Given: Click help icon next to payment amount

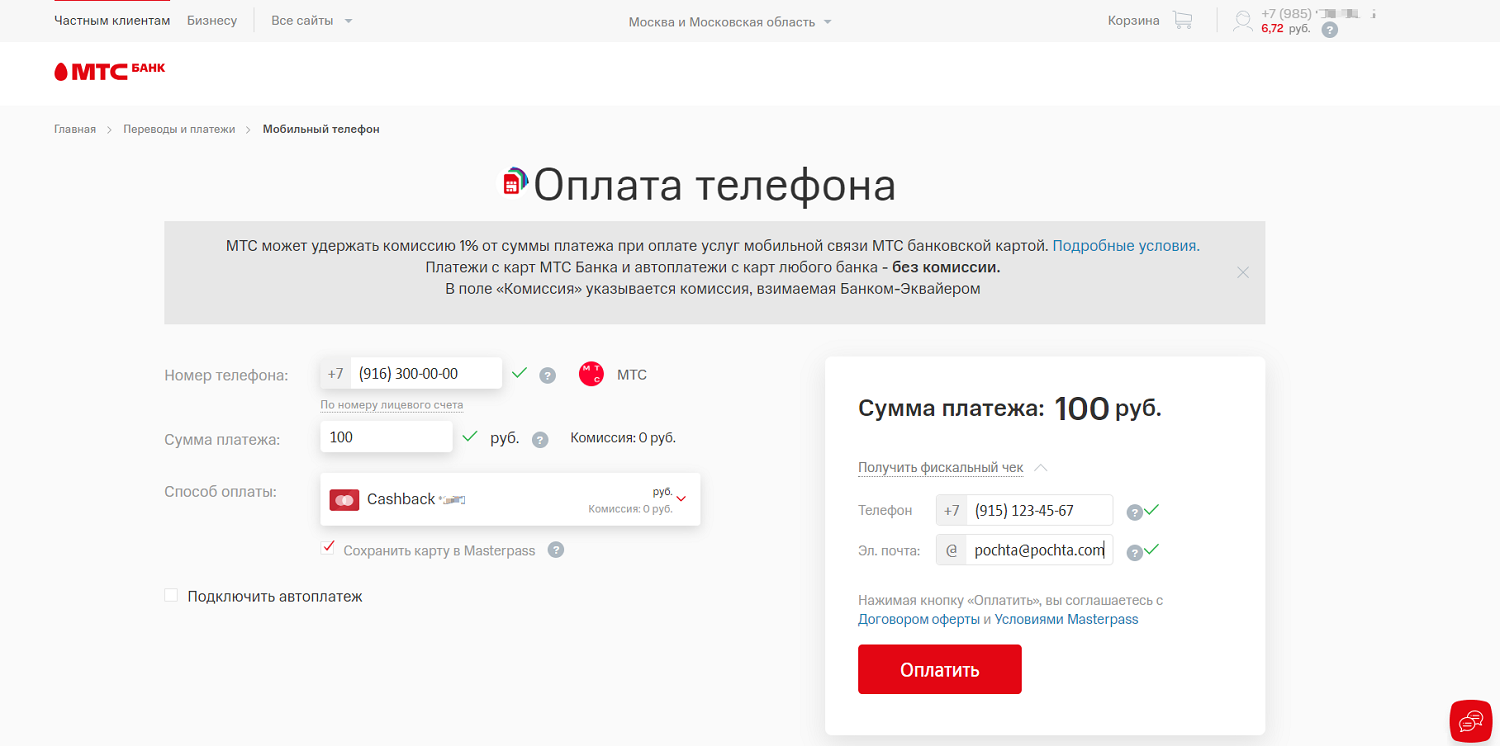Looking at the screenshot, I should (540, 439).
